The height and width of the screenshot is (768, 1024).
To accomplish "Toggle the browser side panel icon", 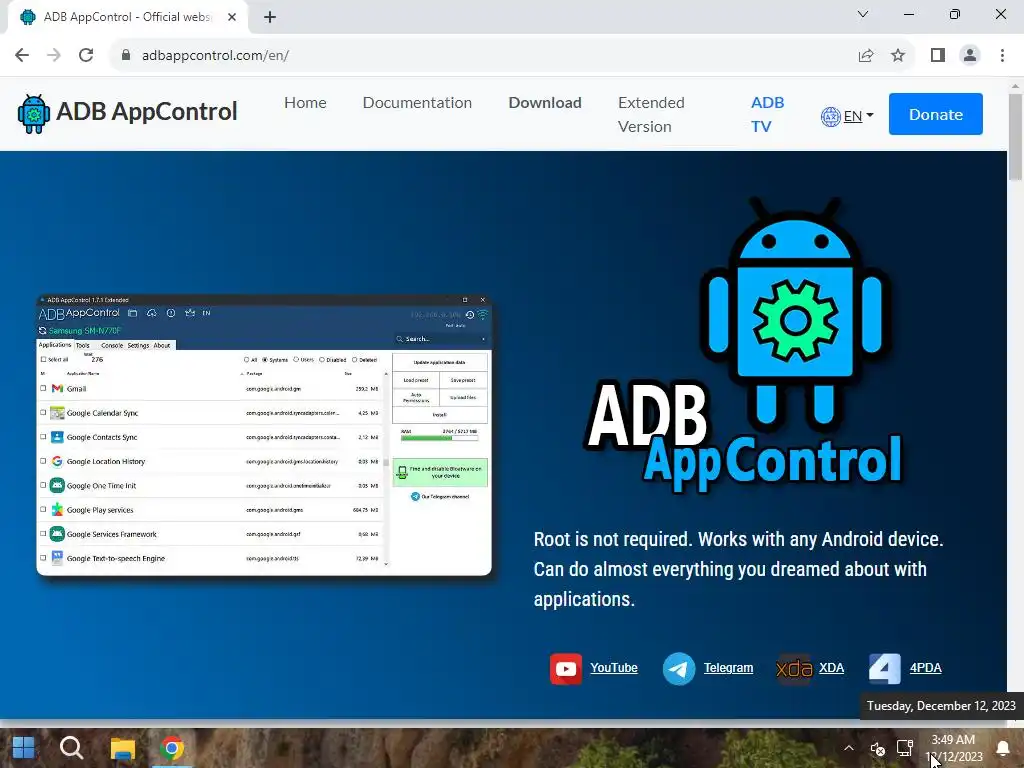I will (x=938, y=56).
